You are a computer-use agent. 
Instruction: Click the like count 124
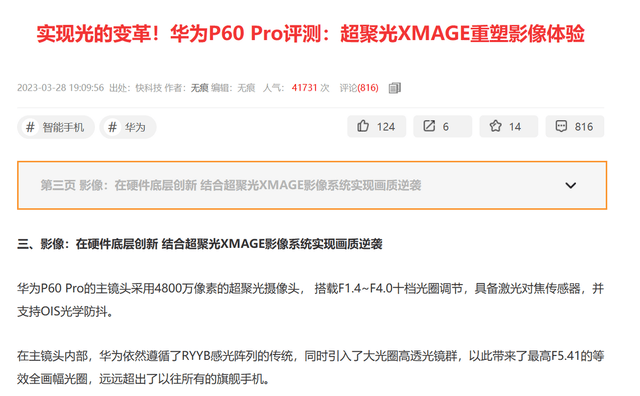(x=386, y=127)
